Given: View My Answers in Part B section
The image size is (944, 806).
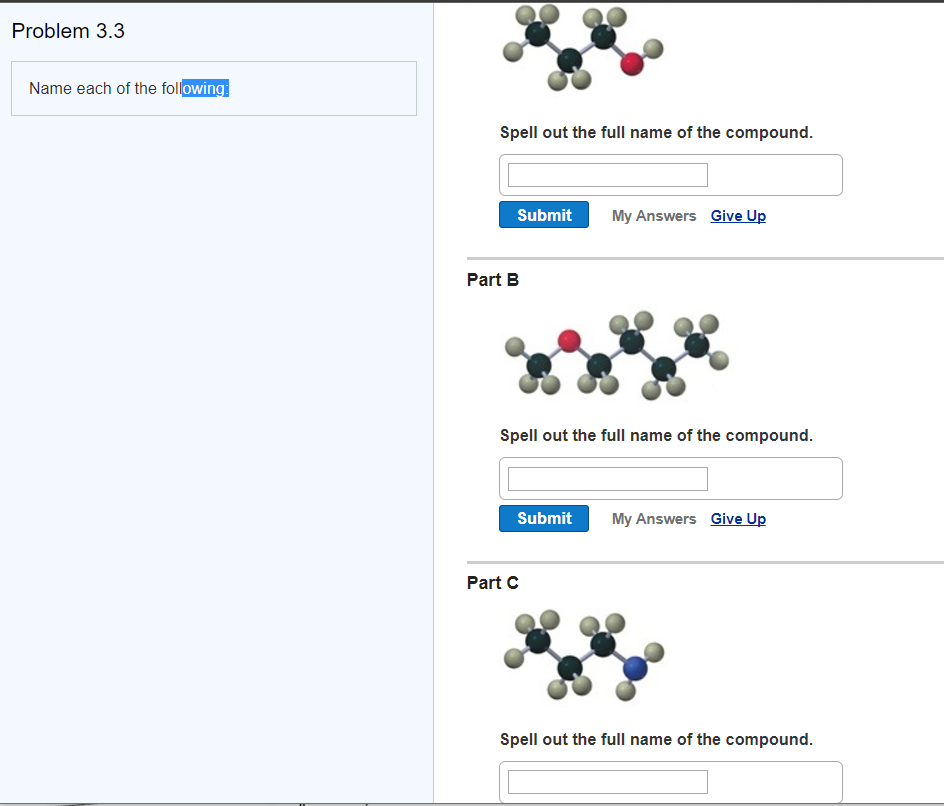Looking at the screenshot, I should click(x=654, y=519).
